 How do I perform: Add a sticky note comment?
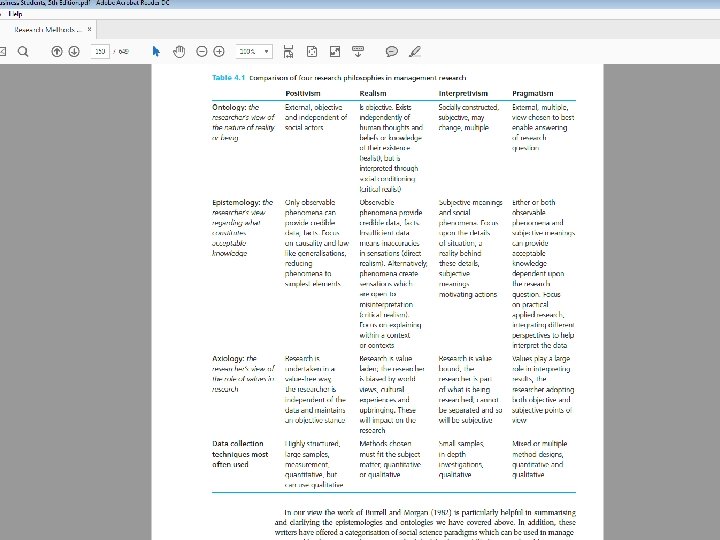tap(392, 51)
